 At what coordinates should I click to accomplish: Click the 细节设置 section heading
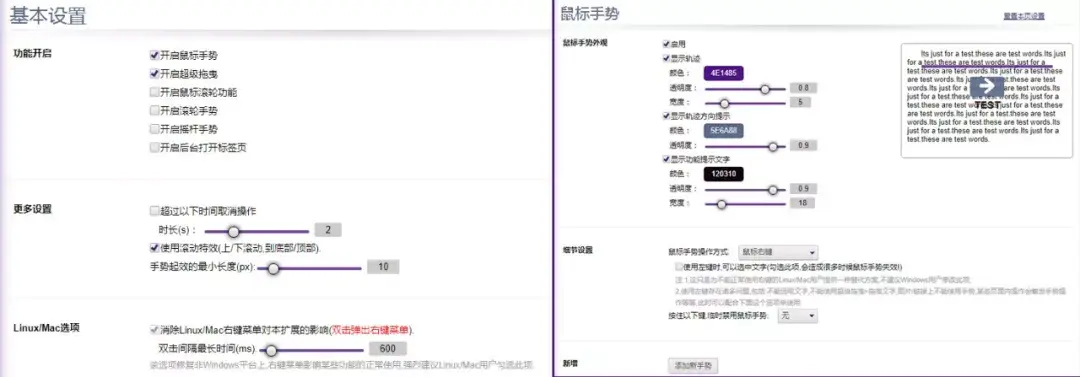point(578,249)
